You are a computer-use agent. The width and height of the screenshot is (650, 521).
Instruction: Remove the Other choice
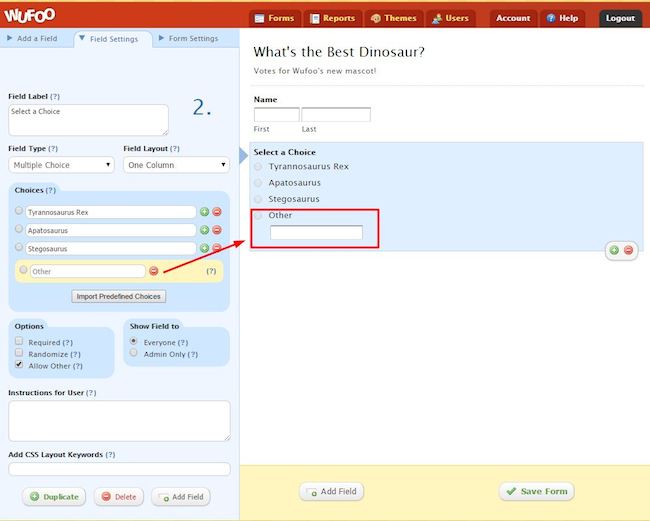pyautogui.click(x=154, y=271)
